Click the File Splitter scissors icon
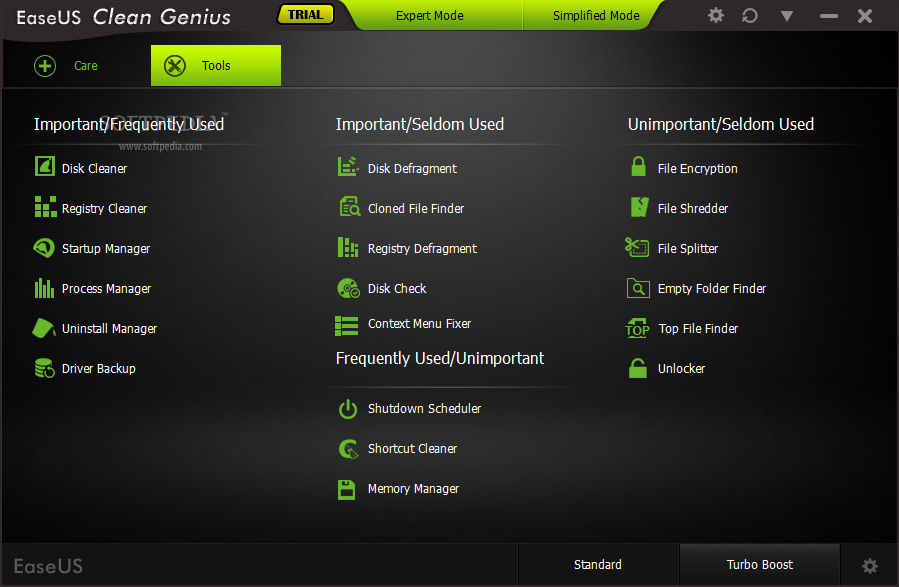The height and width of the screenshot is (587, 899). pos(637,247)
